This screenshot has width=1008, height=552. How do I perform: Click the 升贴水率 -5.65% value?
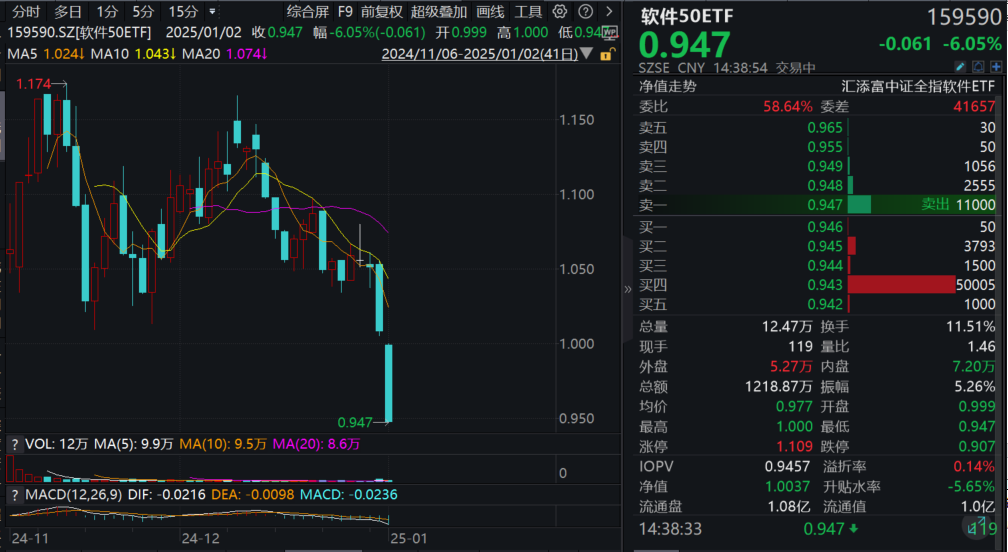coord(971,486)
